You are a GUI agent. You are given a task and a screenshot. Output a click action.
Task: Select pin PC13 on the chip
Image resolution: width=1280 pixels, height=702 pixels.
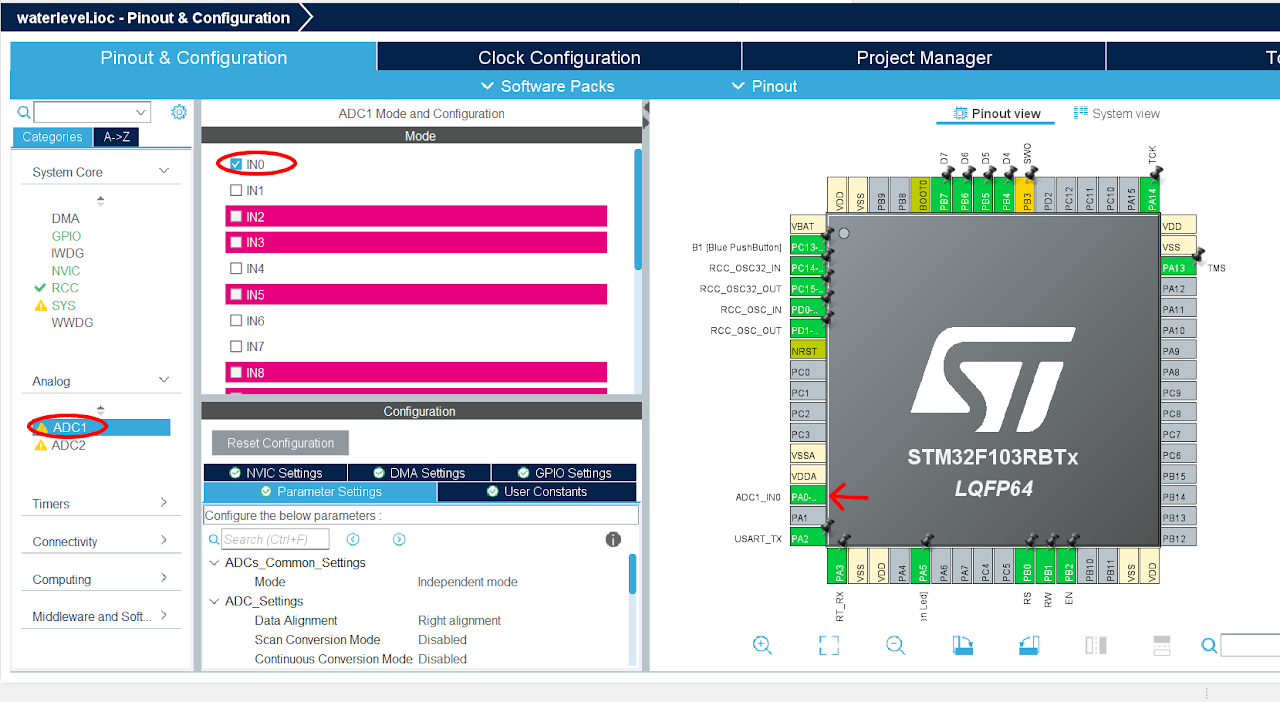coord(808,247)
